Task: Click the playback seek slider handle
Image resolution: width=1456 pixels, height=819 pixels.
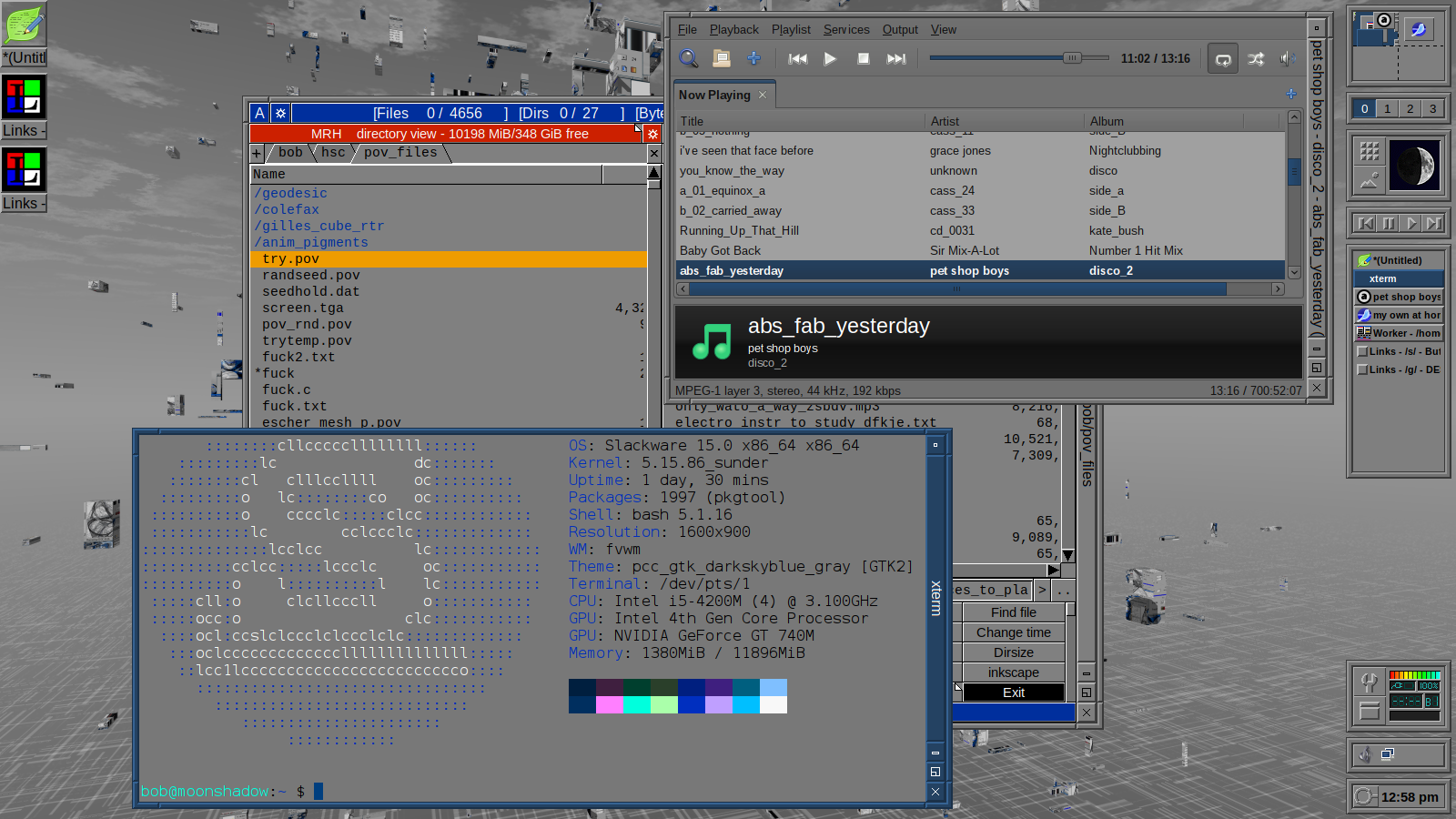Action: coord(1072,58)
